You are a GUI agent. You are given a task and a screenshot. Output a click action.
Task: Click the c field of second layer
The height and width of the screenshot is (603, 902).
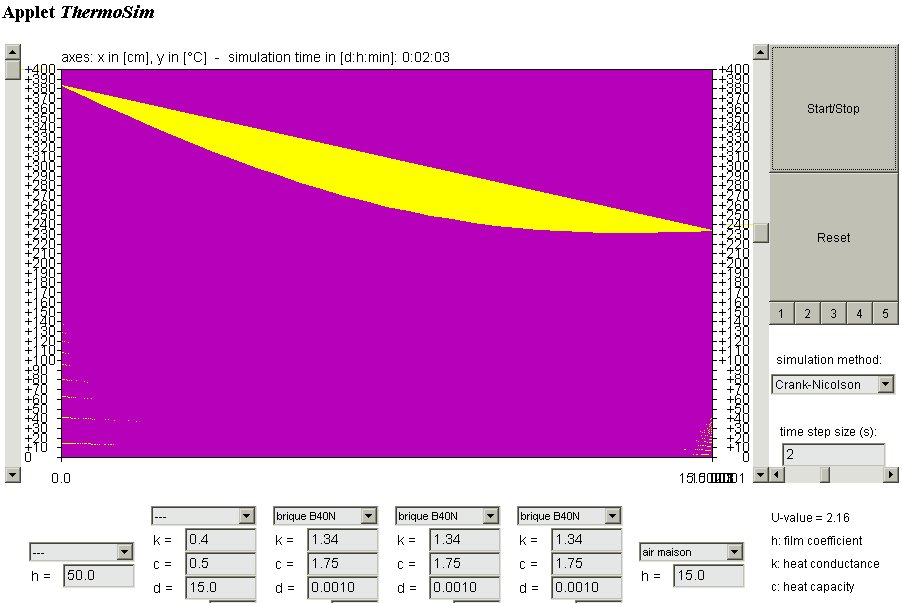[342, 563]
